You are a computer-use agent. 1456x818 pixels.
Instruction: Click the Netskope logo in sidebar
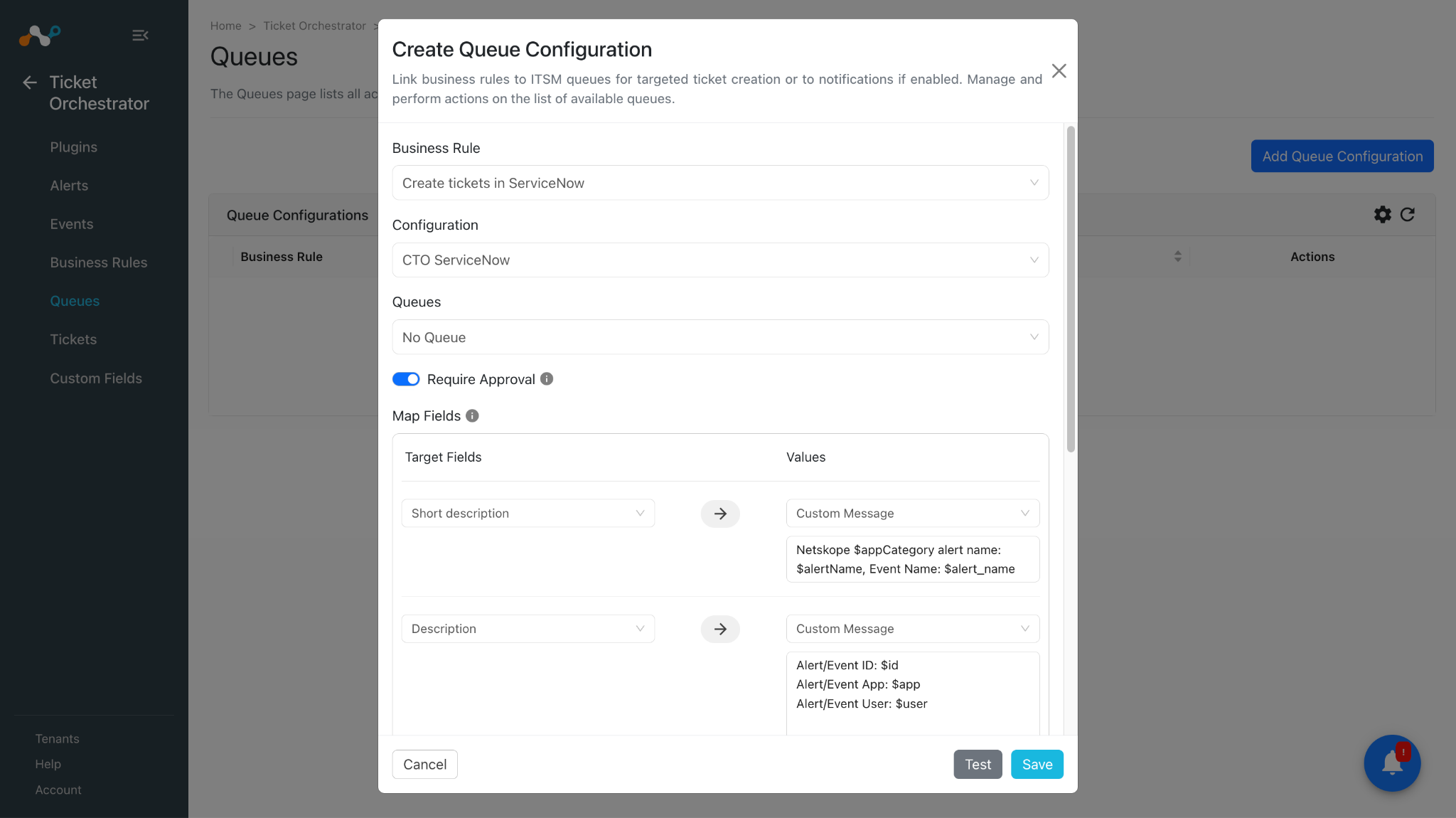click(x=40, y=36)
